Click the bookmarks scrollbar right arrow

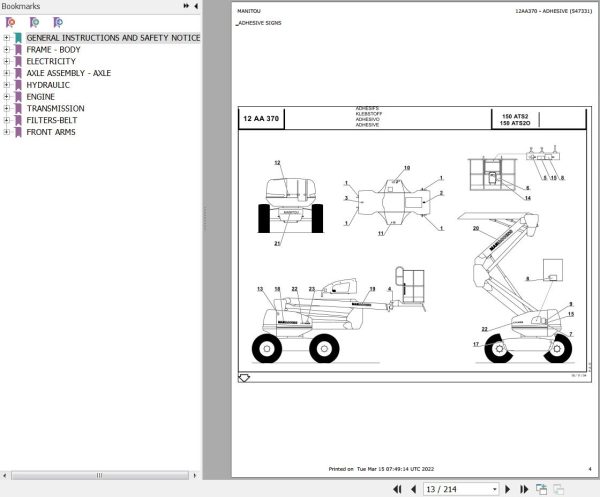pos(195,476)
